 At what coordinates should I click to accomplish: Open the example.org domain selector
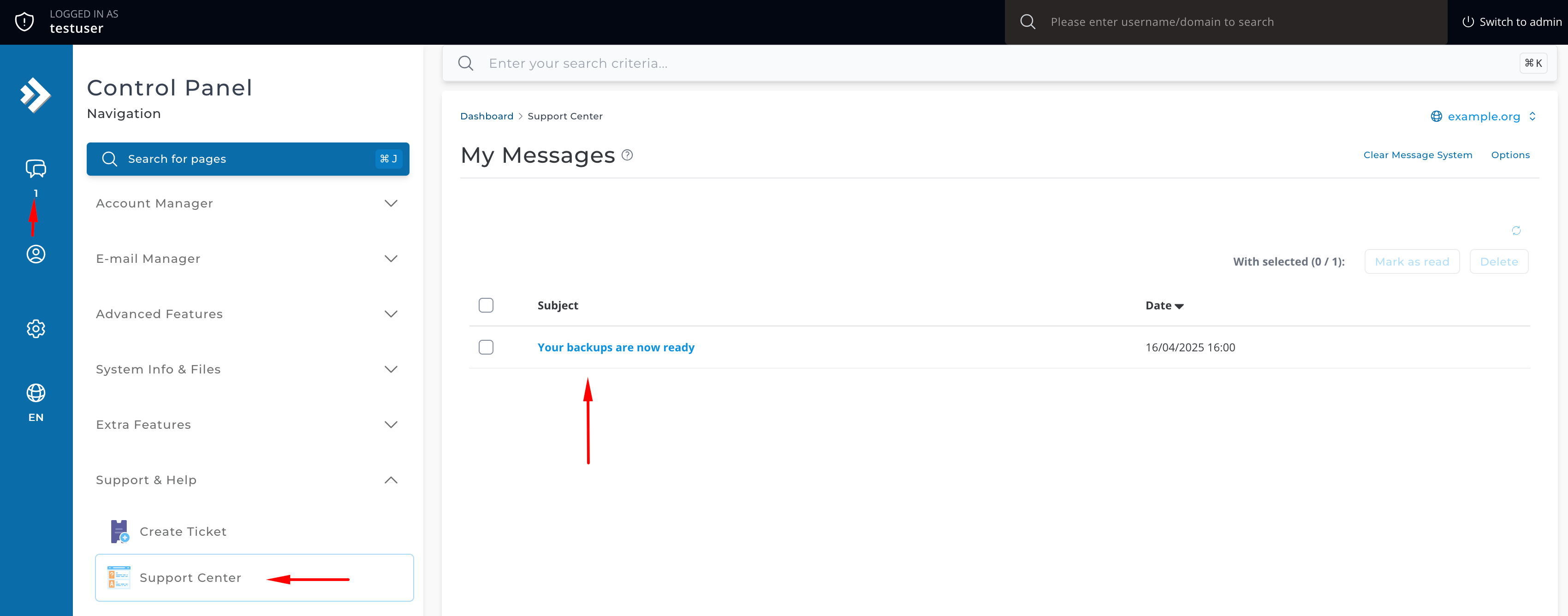1483,116
